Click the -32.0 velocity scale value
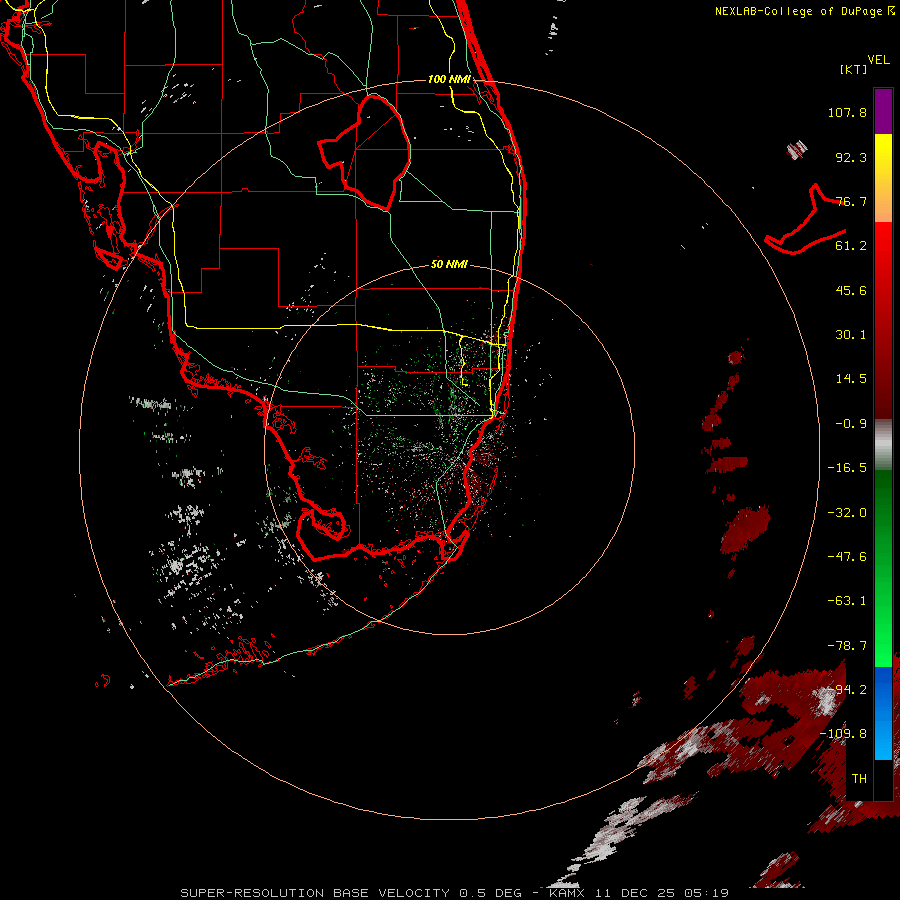This screenshot has width=900, height=900. (847, 513)
